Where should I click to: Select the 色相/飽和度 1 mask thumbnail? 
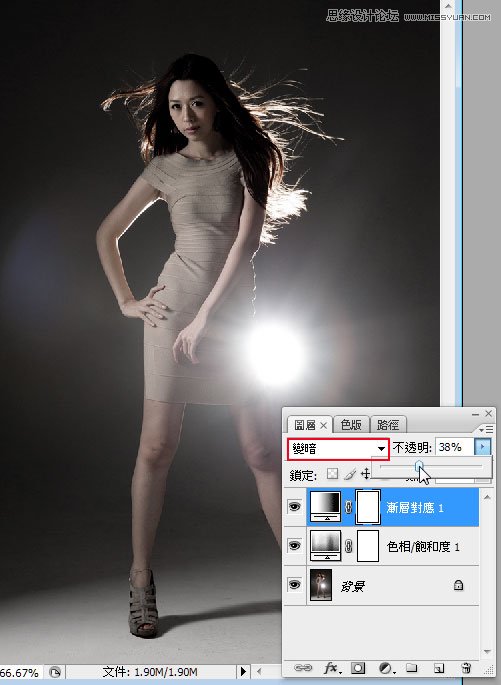click(368, 546)
